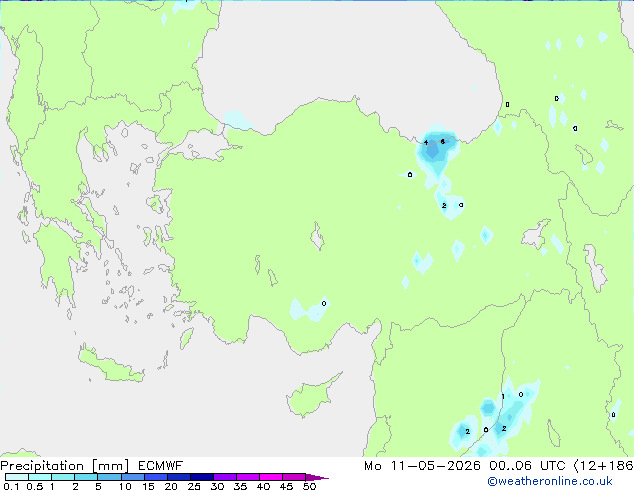Click the '00..06 UTC' time range text
This screenshot has height=490, width=634.
527,466
